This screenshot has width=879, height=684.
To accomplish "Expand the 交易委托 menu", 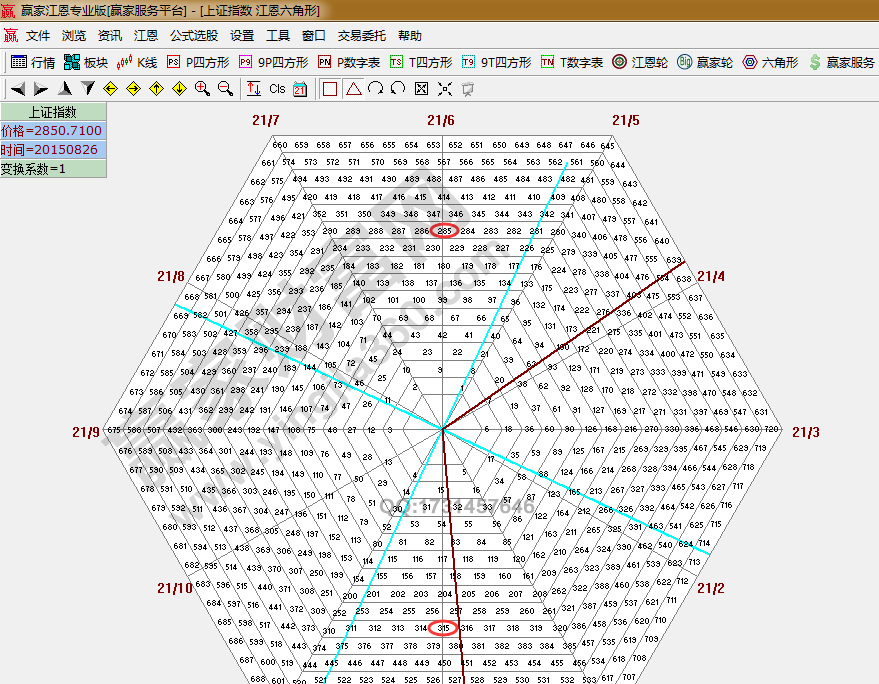I will [362, 34].
